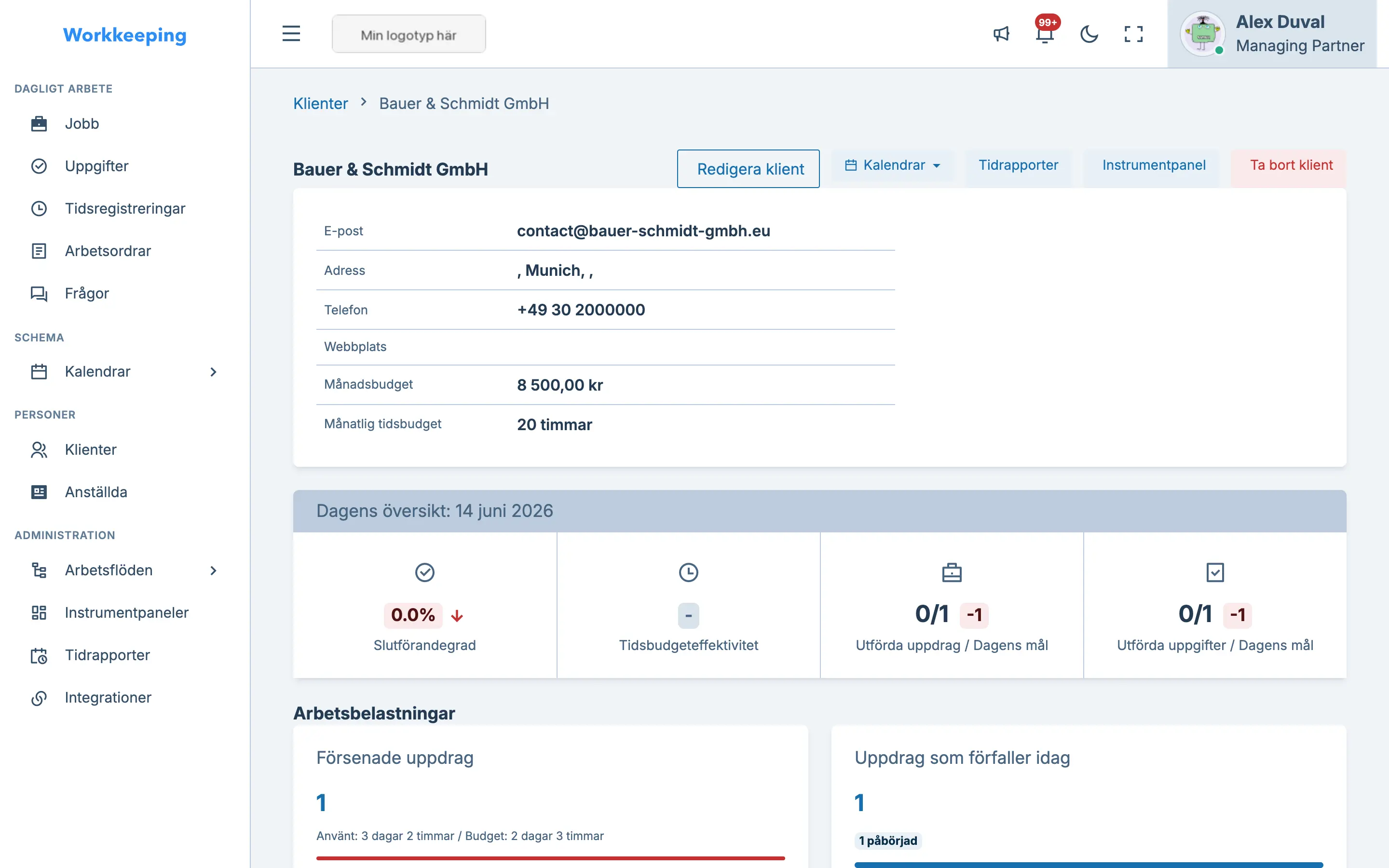The image size is (1389, 868).
Task: Click the Tidrapporter sidebar icon
Action: 39,655
